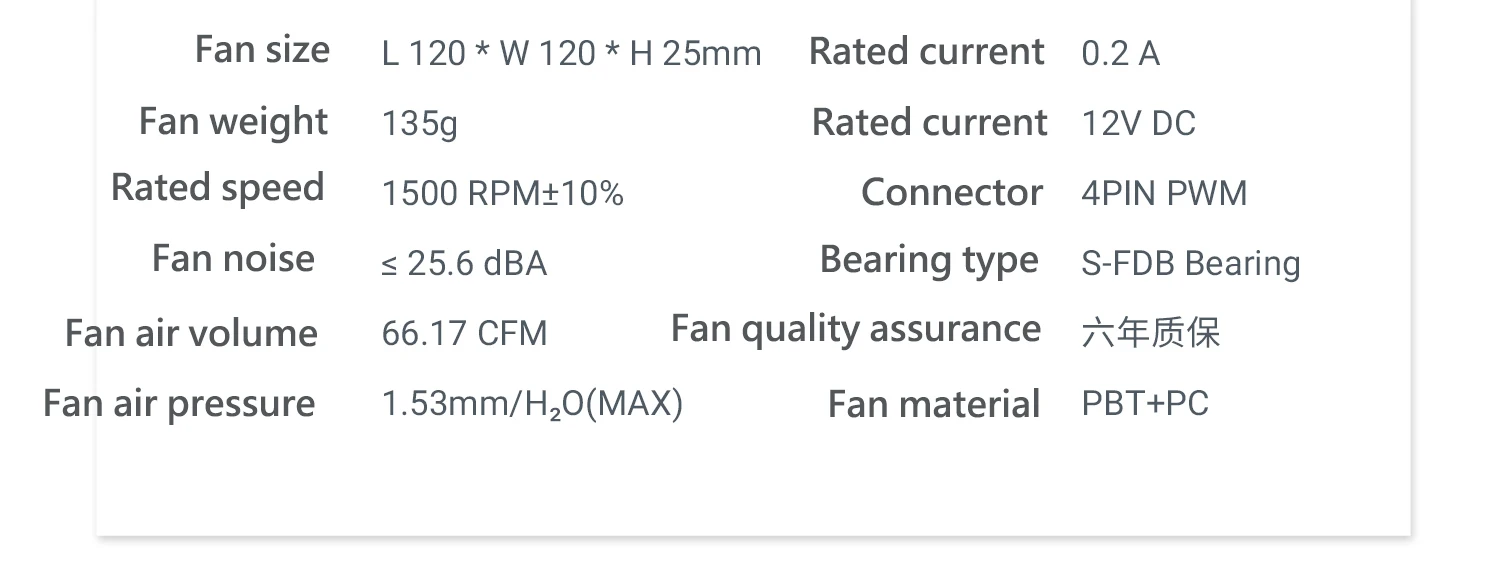Click the "Fan noise" label
The width and height of the screenshot is (1500, 568).
[x=233, y=259]
